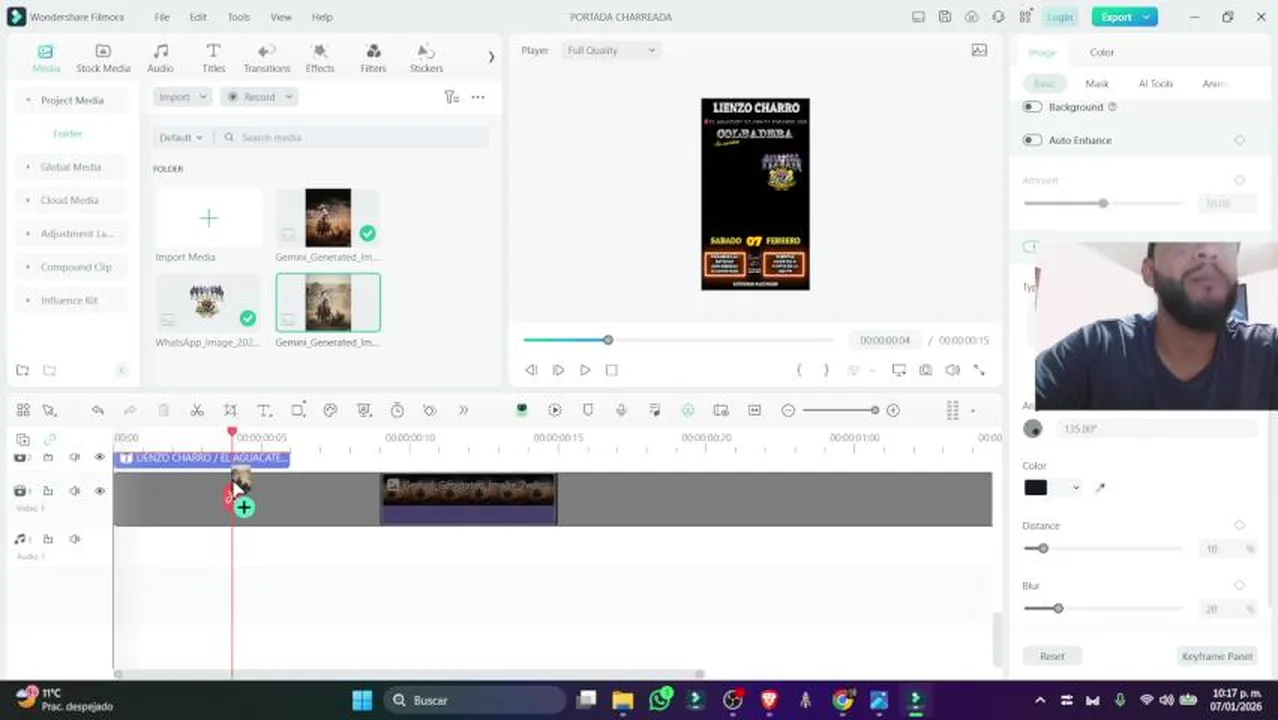Open the View menu
The image size is (1278, 720).
click(x=281, y=17)
